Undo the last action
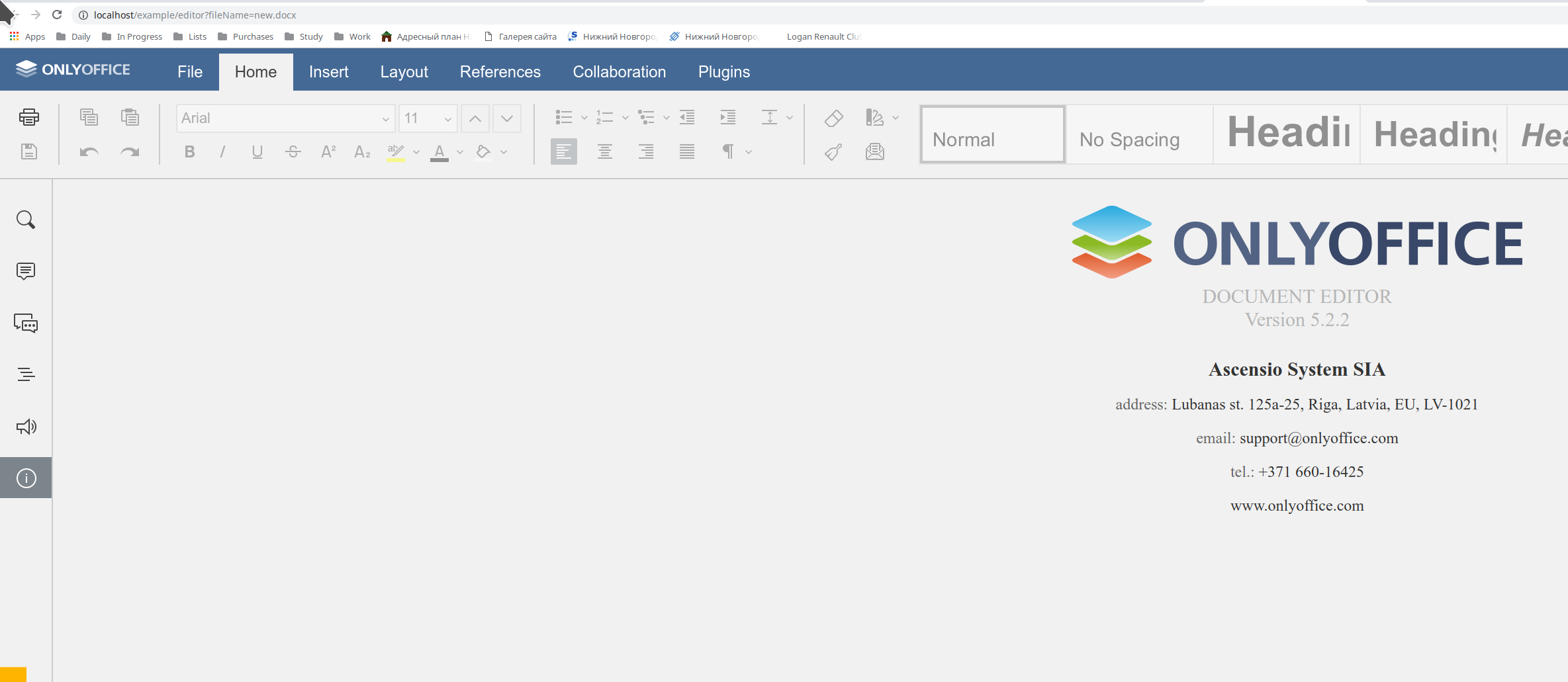The width and height of the screenshot is (1568, 682). 89,151
